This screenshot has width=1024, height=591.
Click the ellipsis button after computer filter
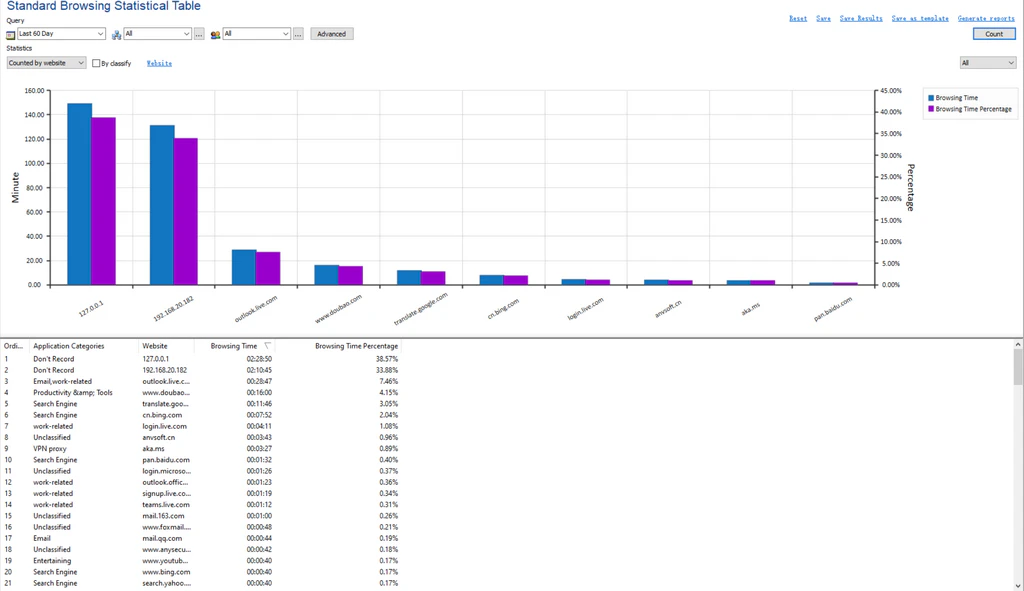199,34
